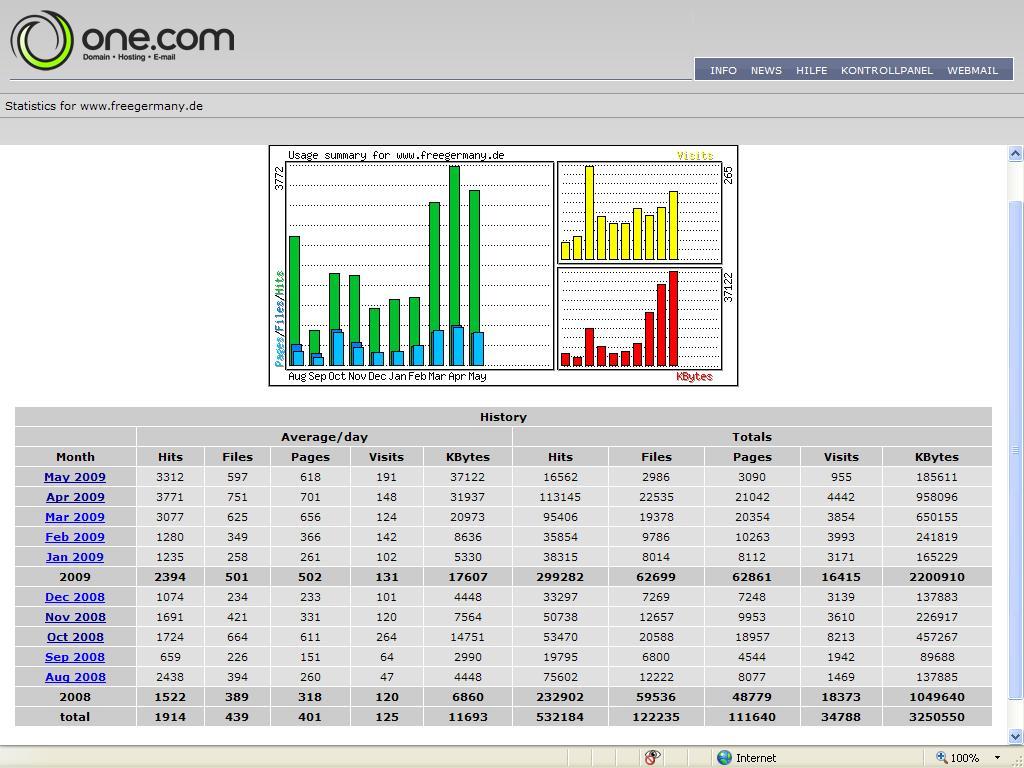Click the 2008 yearly summary row label
Screen dimensions: 1024x768
pos(75,697)
